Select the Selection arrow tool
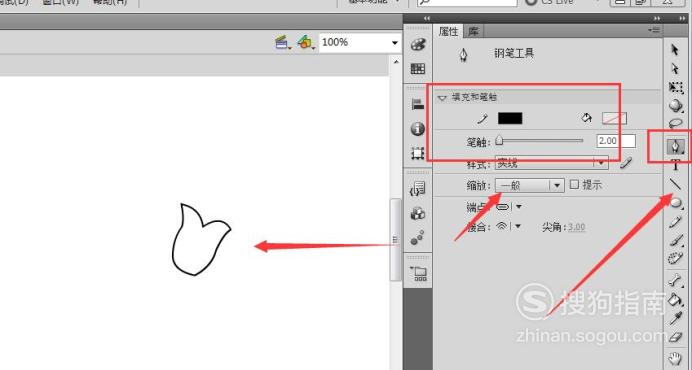Screen dimensions: 692x370 point(675,50)
